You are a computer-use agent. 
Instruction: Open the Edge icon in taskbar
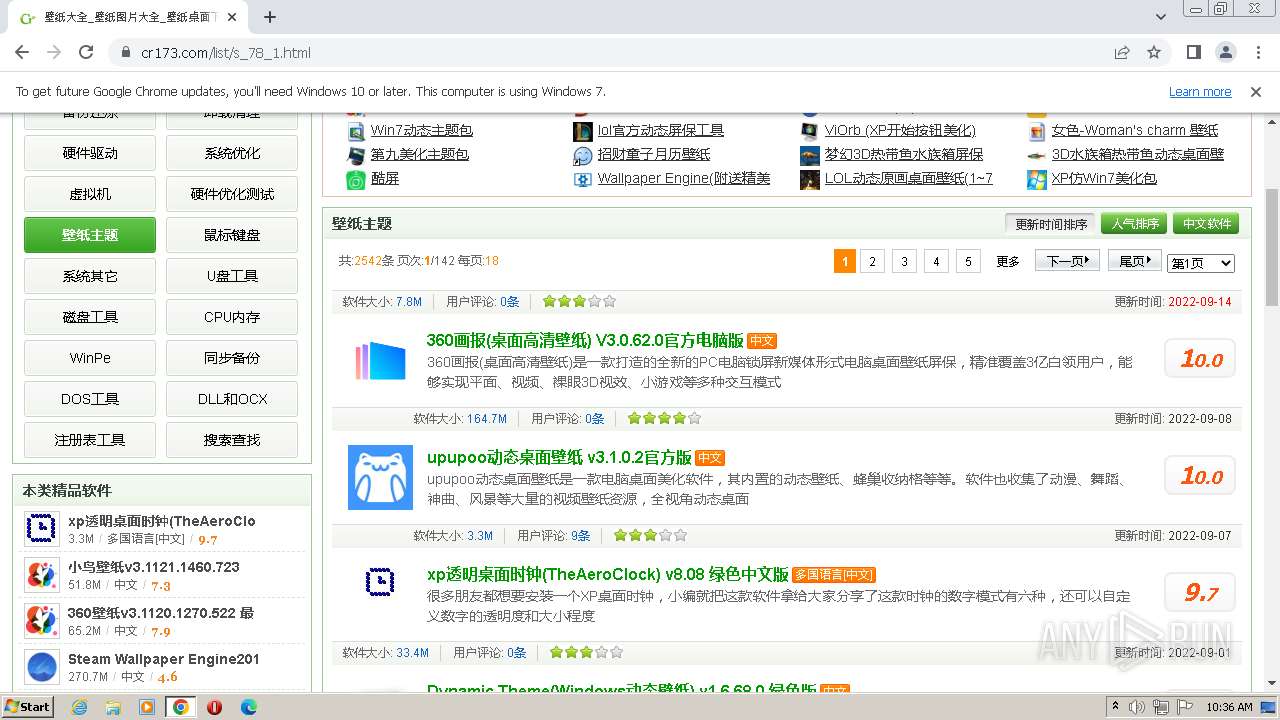(x=248, y=707)
